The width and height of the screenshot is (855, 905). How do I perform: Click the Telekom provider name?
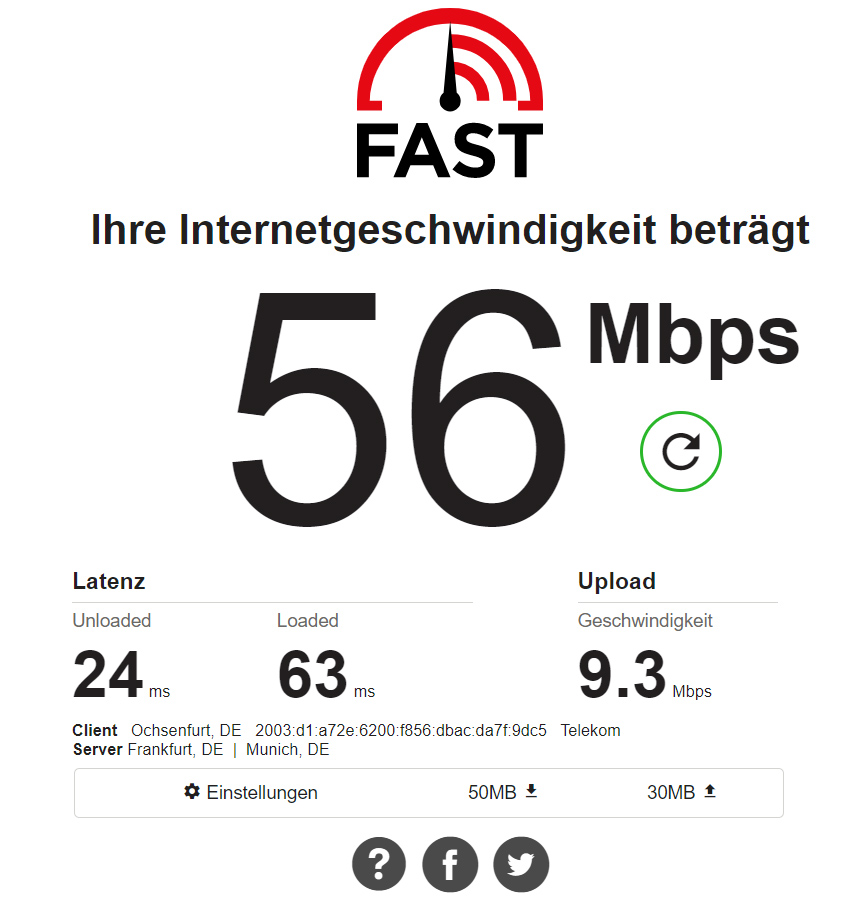pos(590,730)
